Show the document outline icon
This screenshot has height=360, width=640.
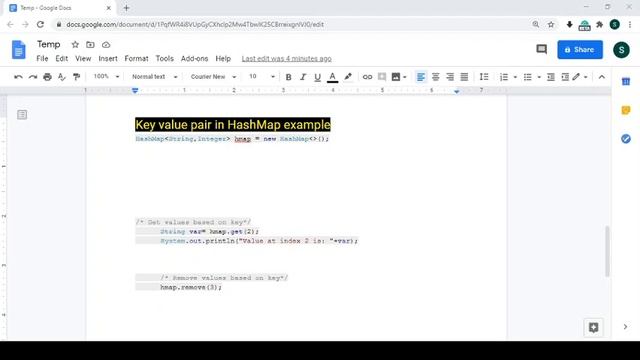(22, 115)
